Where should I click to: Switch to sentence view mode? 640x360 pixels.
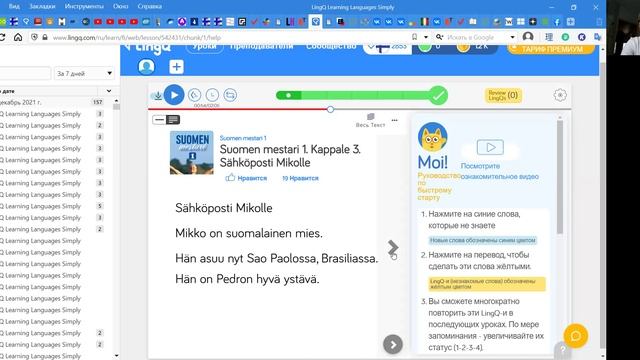point(159,120)
